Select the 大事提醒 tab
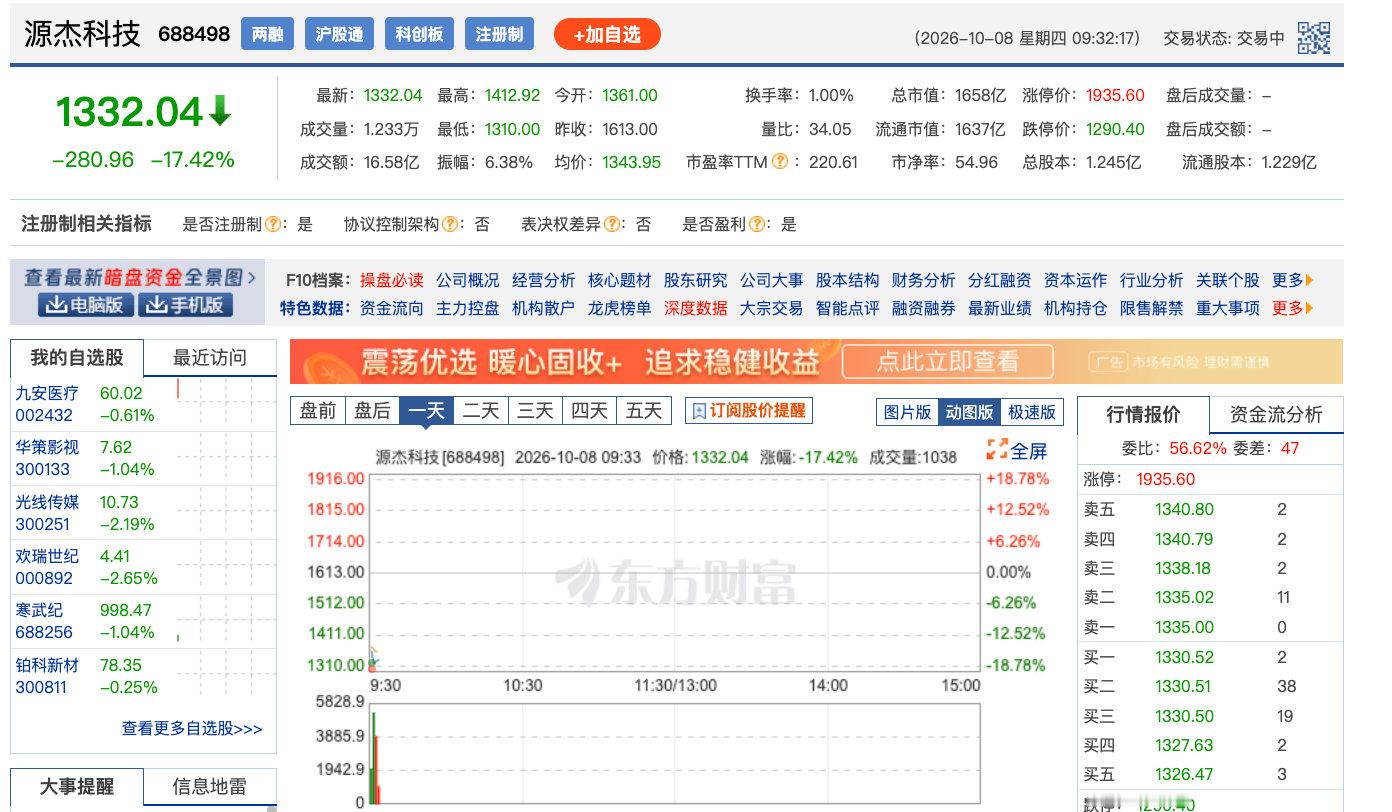This screenshot has width=1392, height=812. (77, 787)
